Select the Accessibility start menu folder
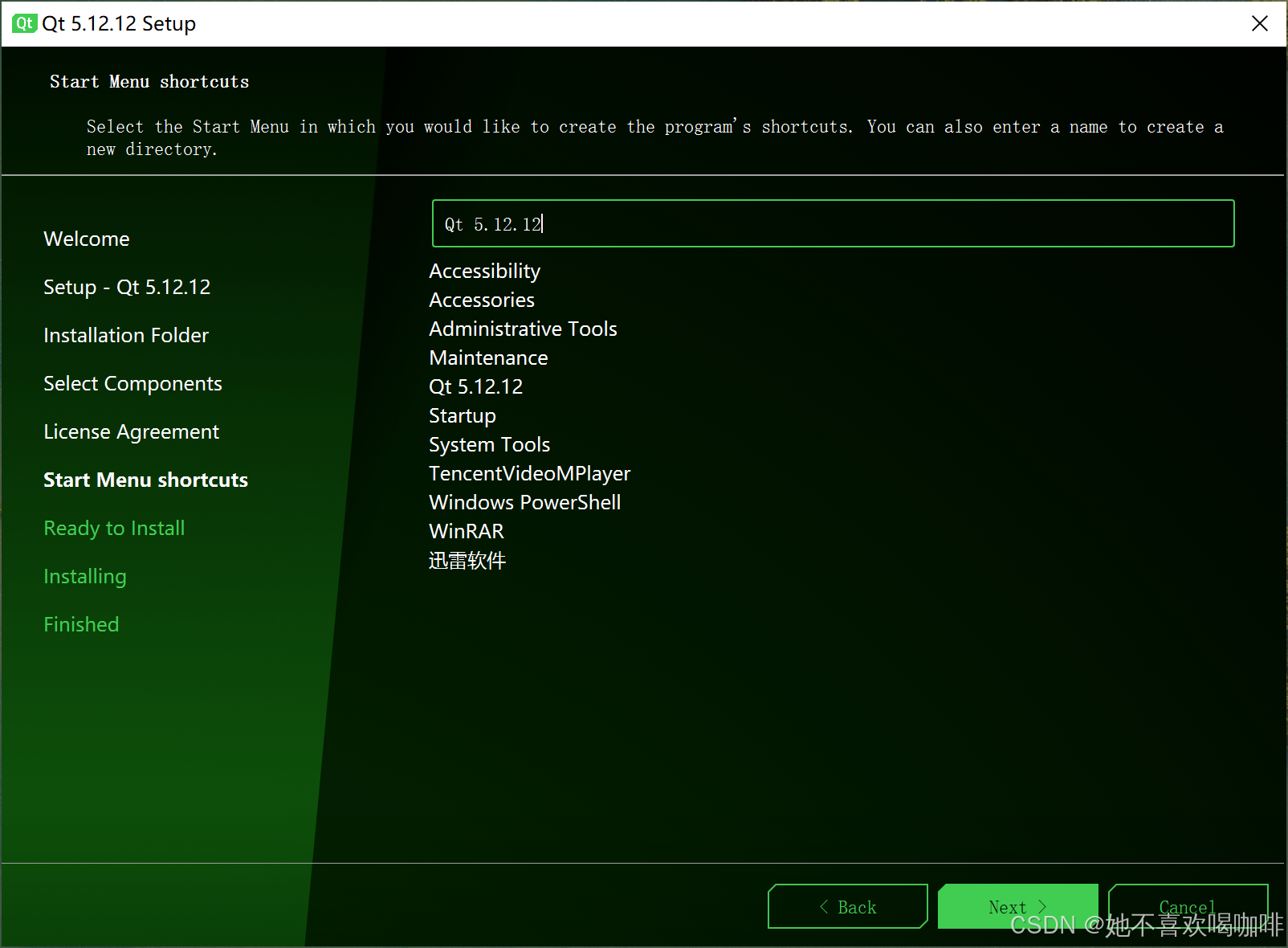The height and width of the screenshot is (948, 1288). point(484,272)
